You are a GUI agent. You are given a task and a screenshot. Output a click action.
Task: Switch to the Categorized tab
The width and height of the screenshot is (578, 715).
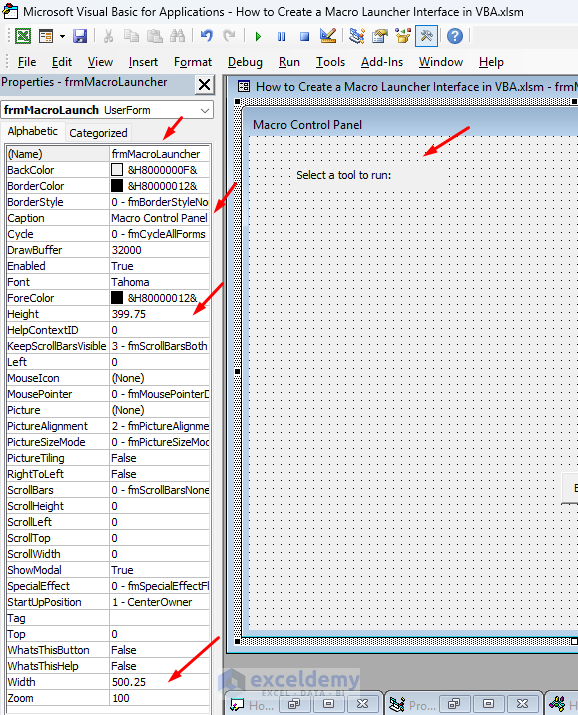click(98, 133)
